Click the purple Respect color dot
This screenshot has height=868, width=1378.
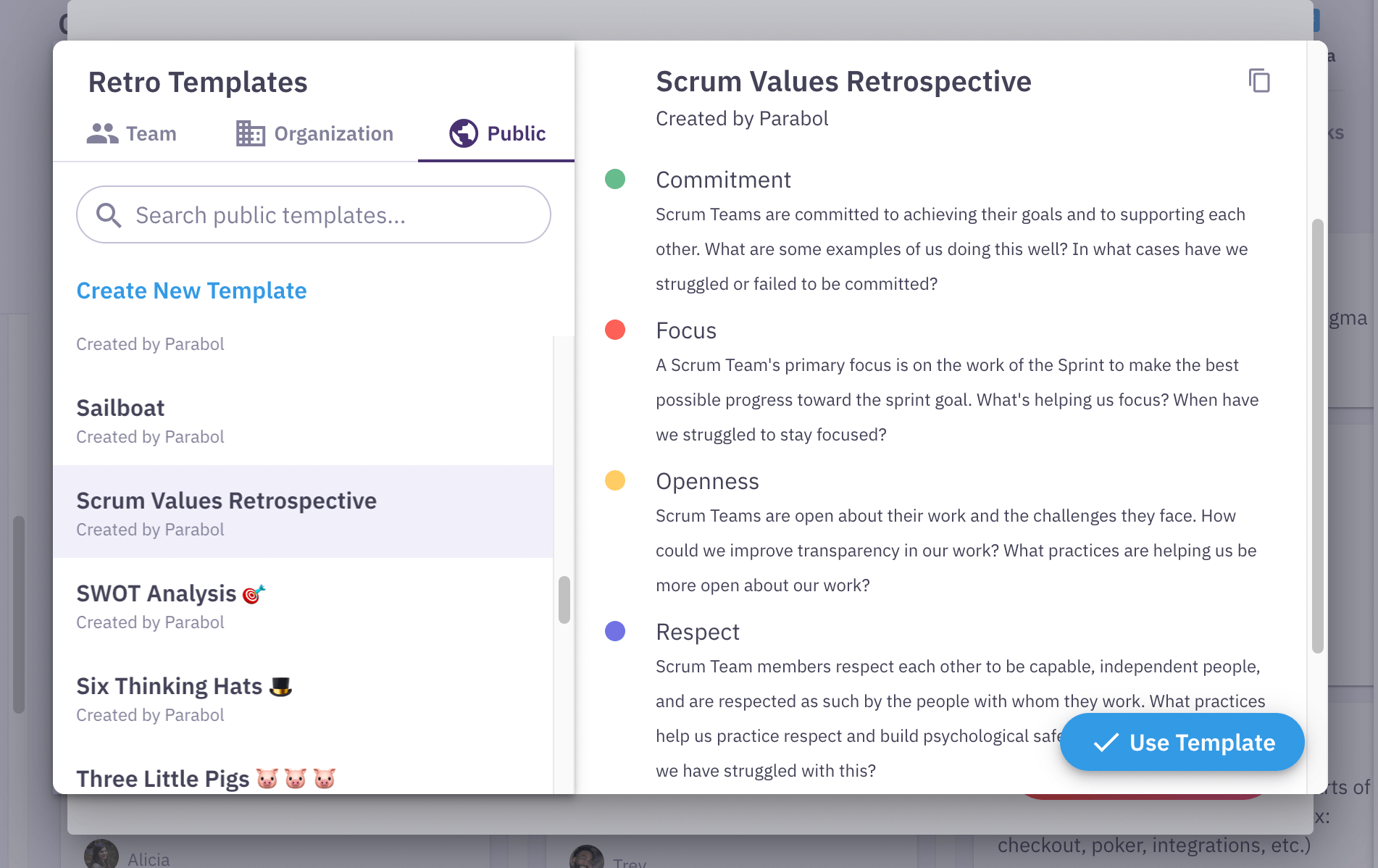point(615,631)
